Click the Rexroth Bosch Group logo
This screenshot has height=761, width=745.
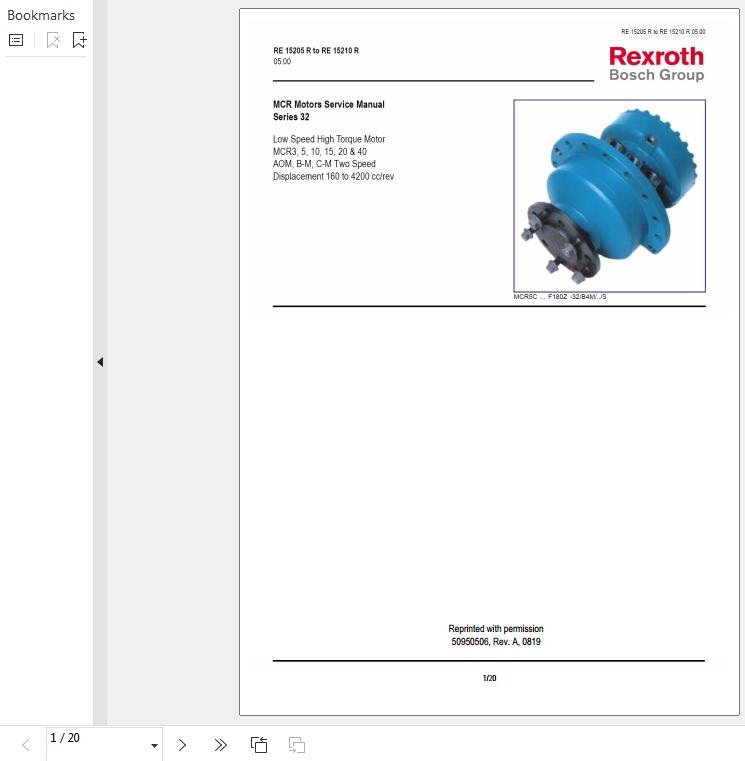[657, 64]
